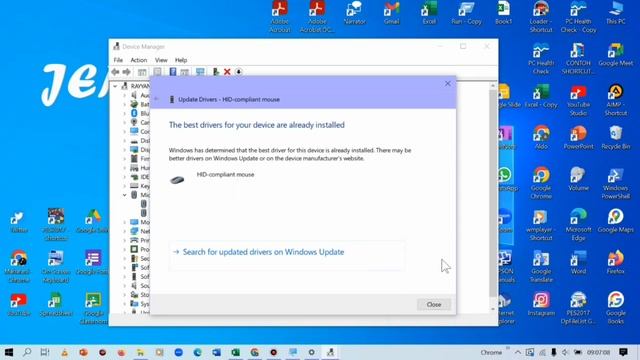The image size is (640, 360).
Task: Open the notification center in the taskbar
Action: coord(623,352)
